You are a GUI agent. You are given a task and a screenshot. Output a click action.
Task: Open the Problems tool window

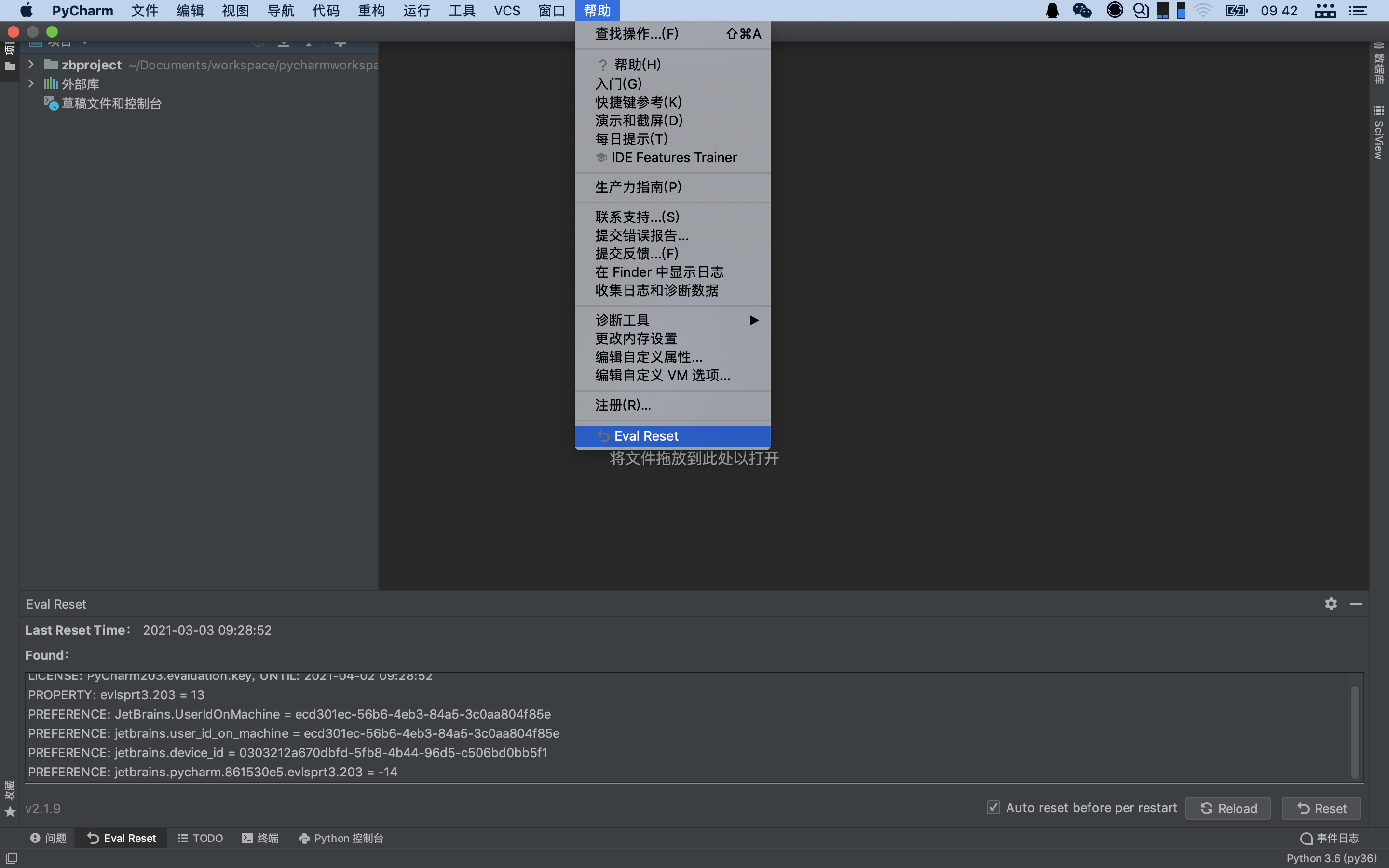tap(48, 838)
